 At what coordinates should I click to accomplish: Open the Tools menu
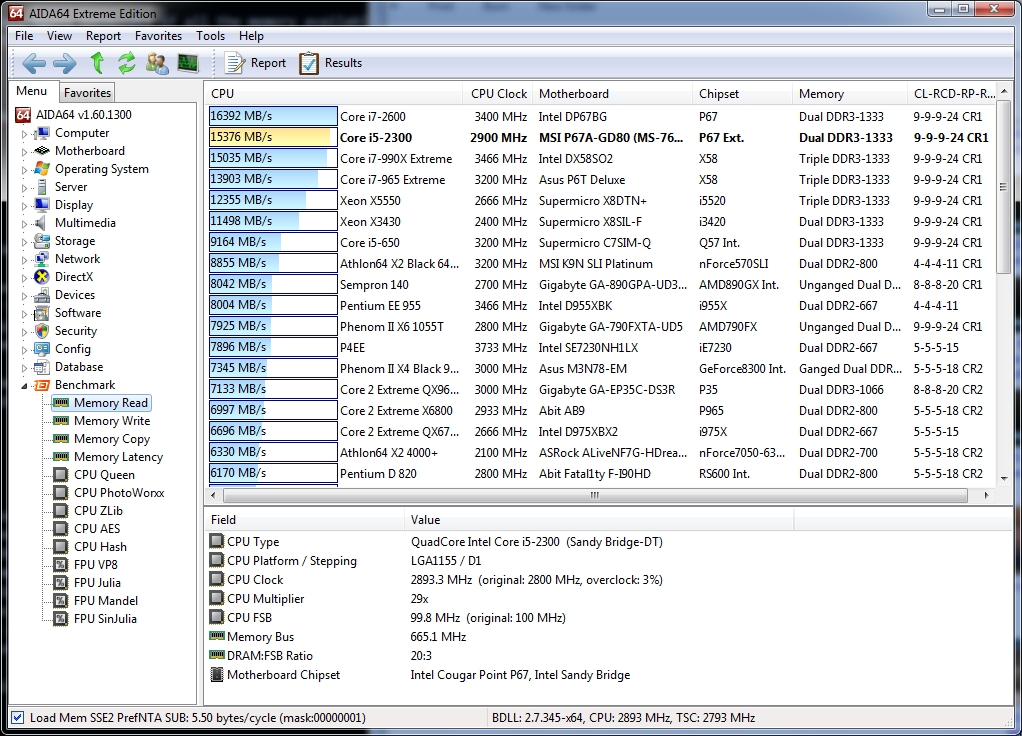tap(210, 36)
